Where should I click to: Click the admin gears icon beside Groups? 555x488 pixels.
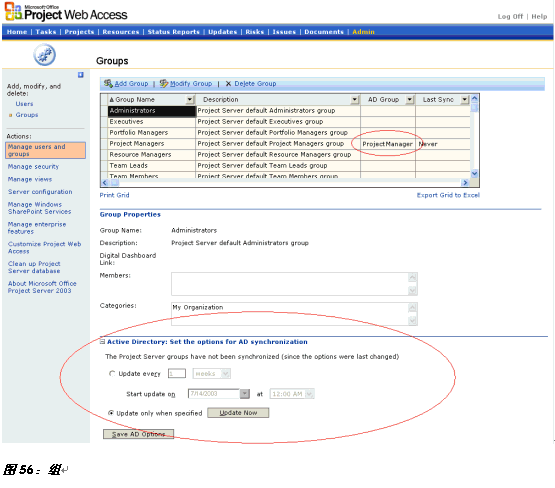45,55
